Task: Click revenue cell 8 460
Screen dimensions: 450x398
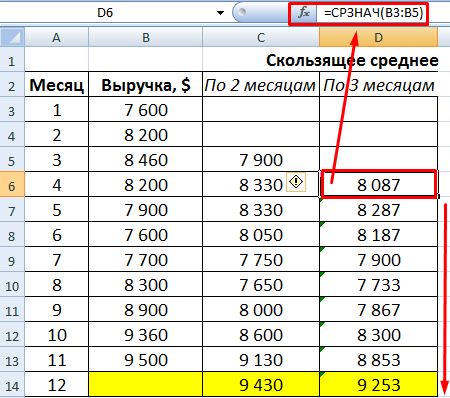Action: pyautogui.click(x=146, y=160)
